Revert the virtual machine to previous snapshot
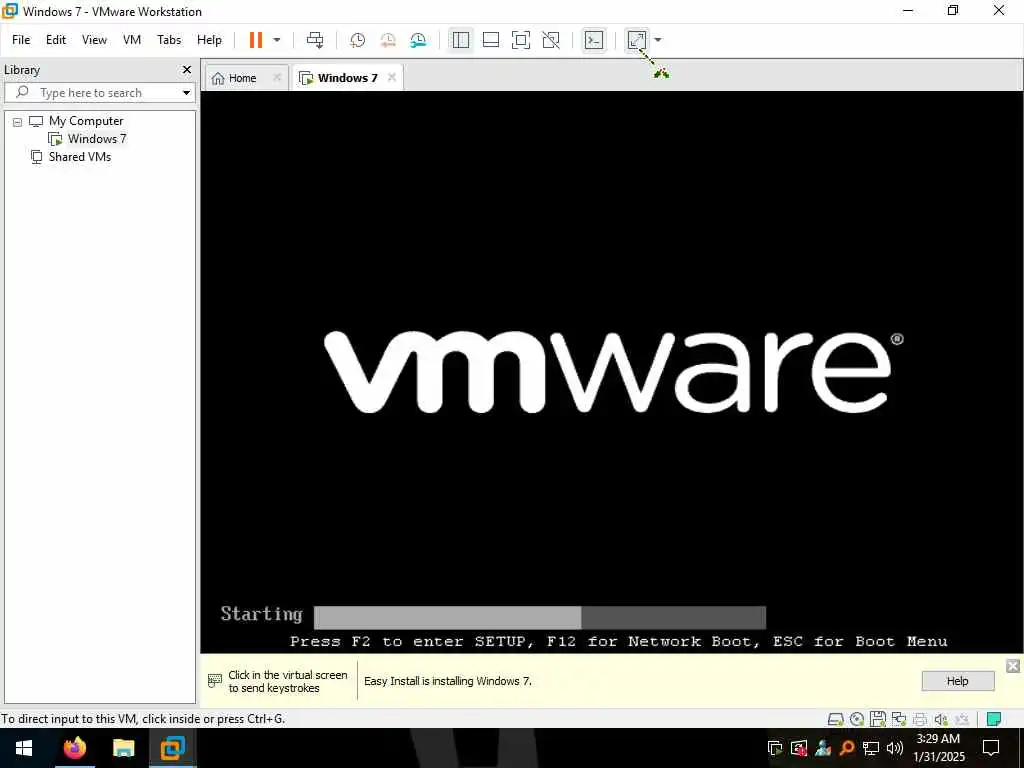 pos(388,40)
